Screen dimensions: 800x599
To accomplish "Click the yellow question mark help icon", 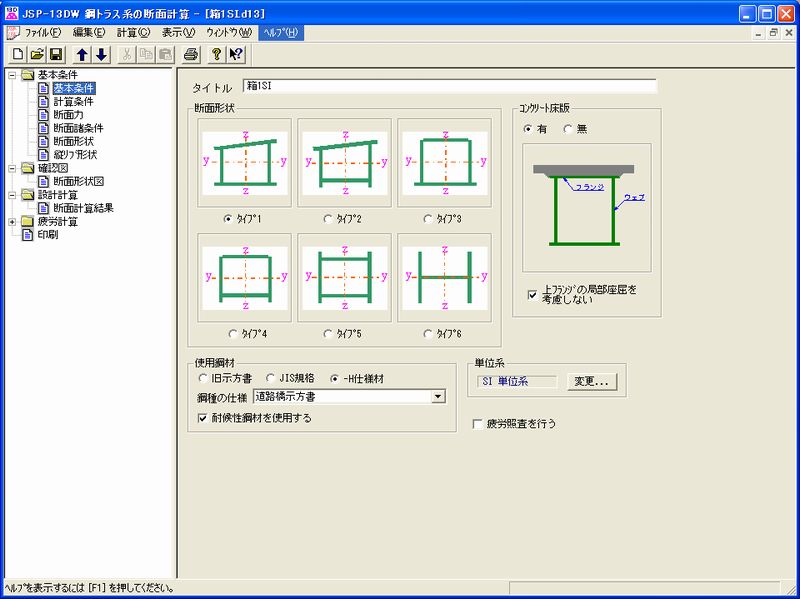I will 217,54.
